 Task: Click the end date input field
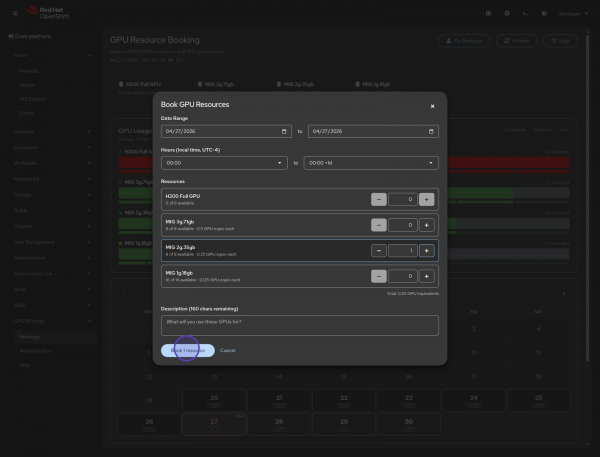(x=373, y=131)
